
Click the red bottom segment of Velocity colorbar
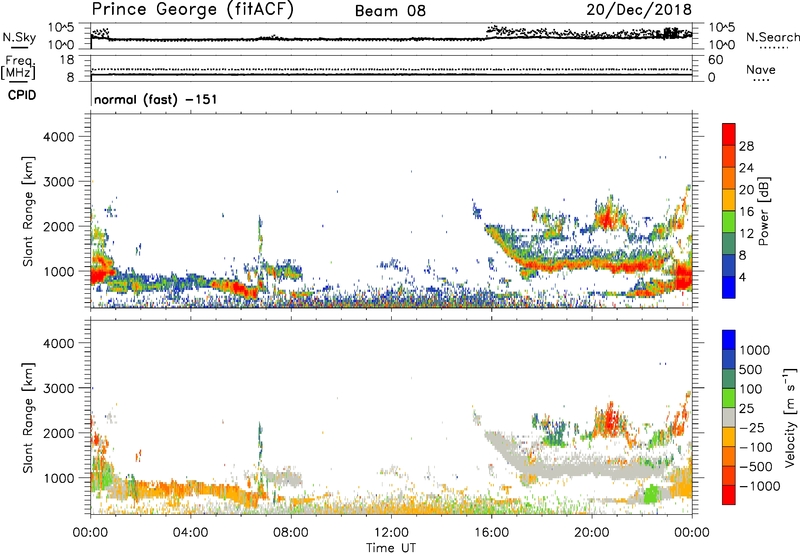click(729, 495)
